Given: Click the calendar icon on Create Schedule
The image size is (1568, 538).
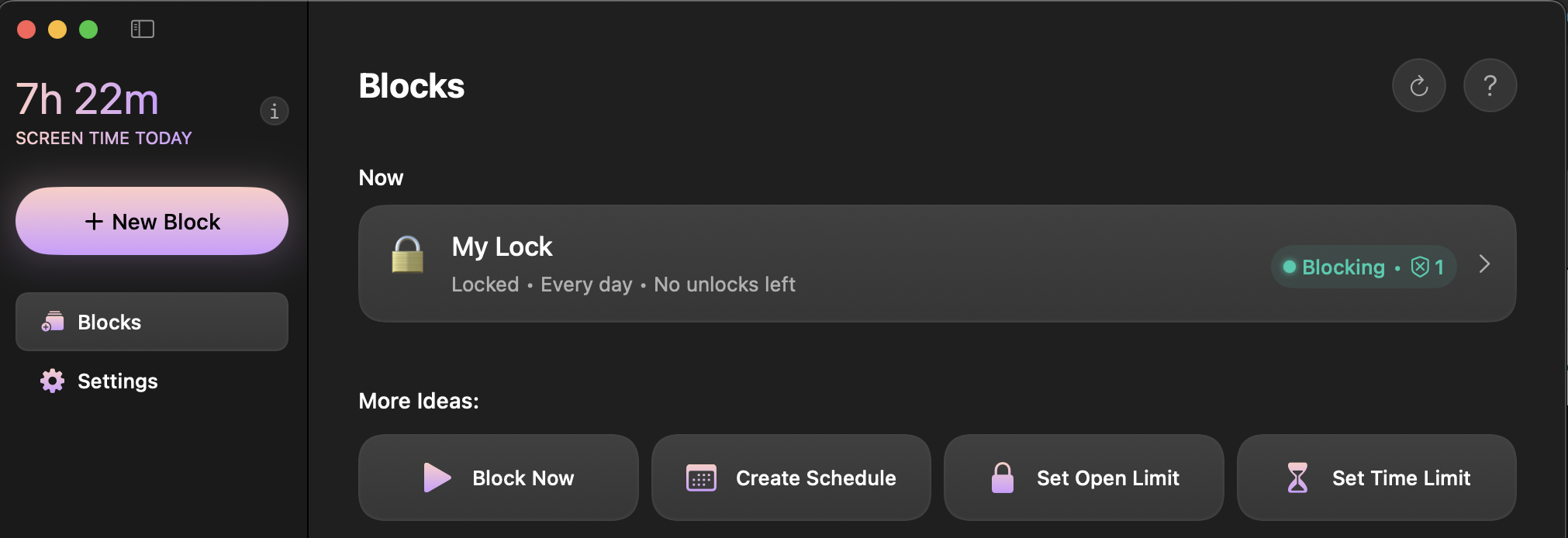Looking at the screenshot, I should coord(701,478).
